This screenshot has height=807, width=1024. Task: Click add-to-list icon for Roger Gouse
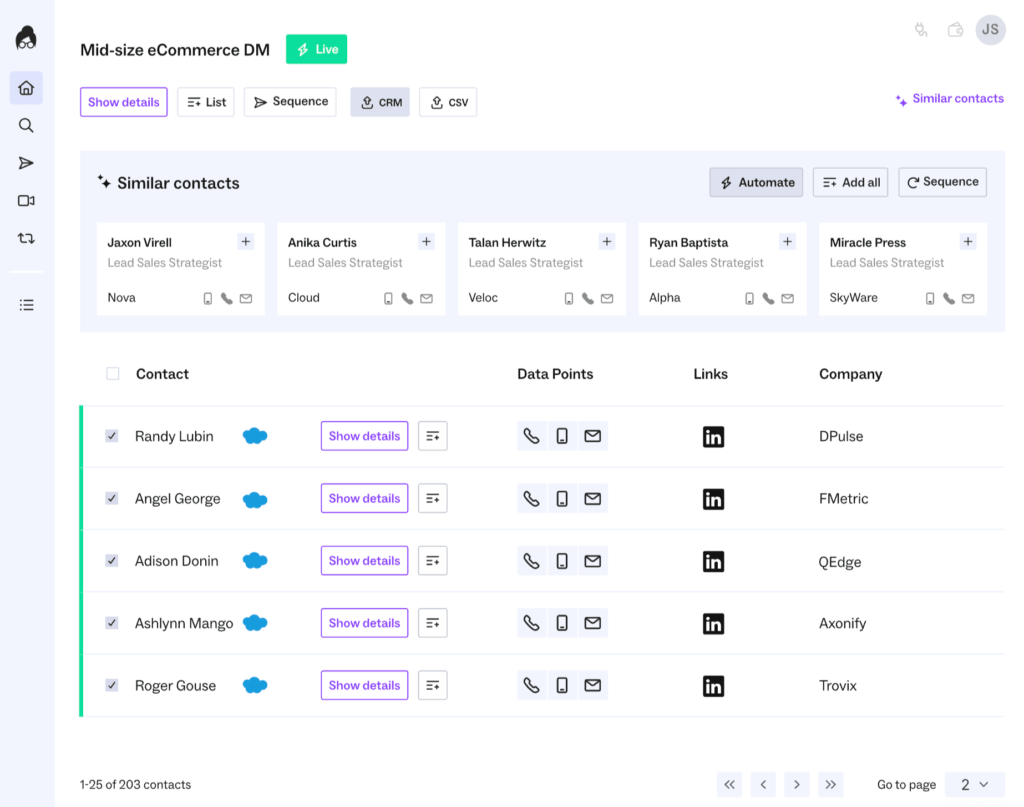[432, 686]
